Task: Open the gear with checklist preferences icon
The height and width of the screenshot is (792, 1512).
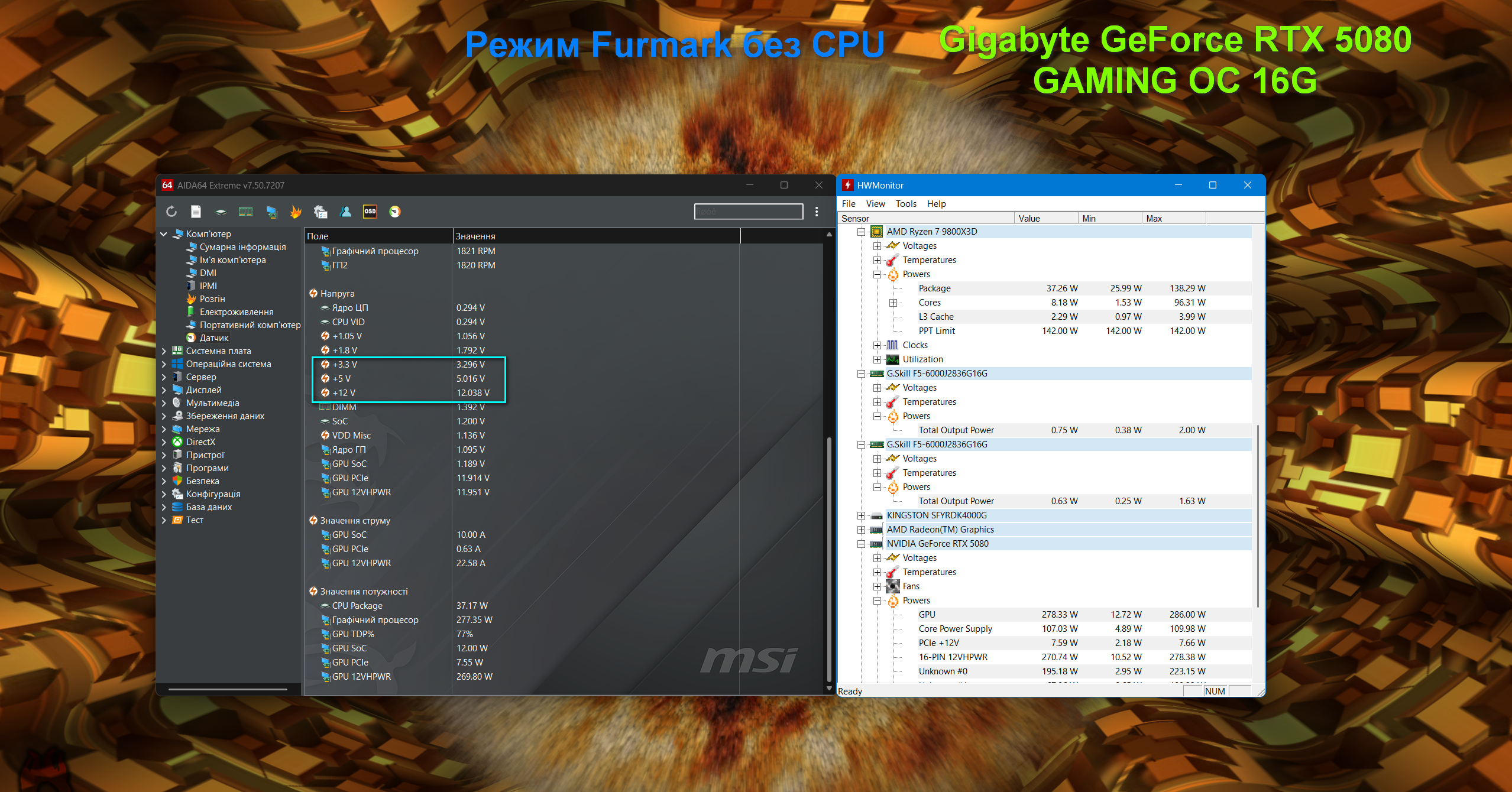Action: coord(320,212)
